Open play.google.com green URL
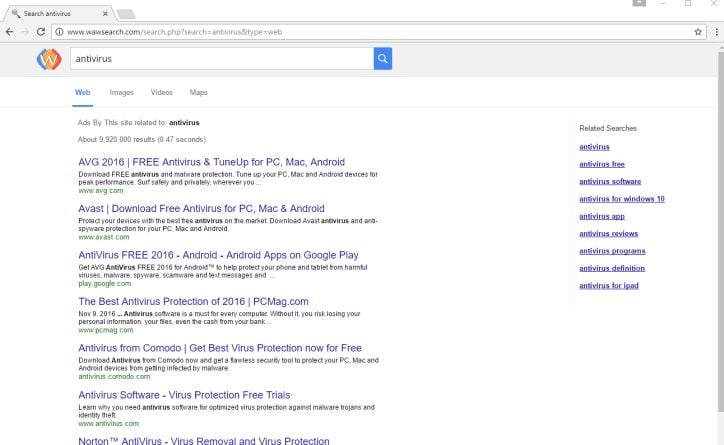Viewport: 724px width, 445px height. point(105,283)
